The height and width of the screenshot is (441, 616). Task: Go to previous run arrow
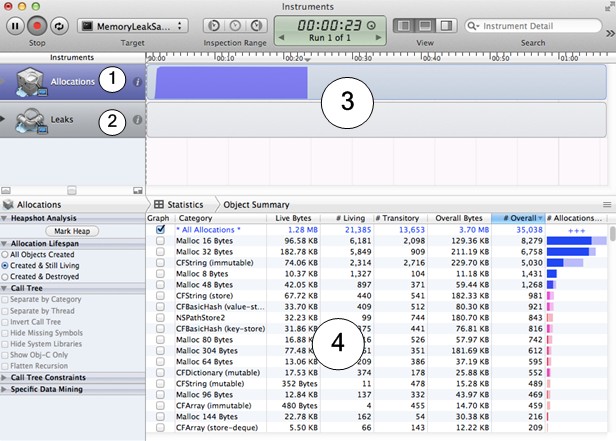(x=281, y=38)
